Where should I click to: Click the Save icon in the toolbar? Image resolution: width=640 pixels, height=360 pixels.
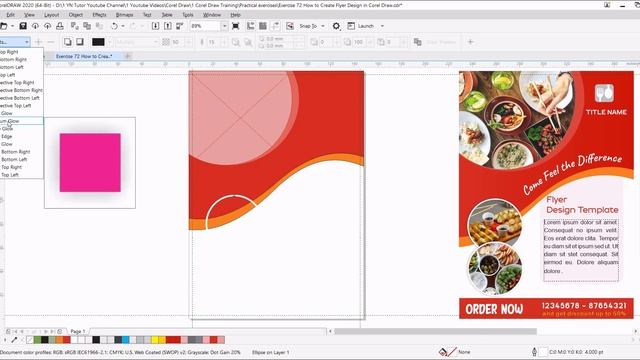coord(23,26)
